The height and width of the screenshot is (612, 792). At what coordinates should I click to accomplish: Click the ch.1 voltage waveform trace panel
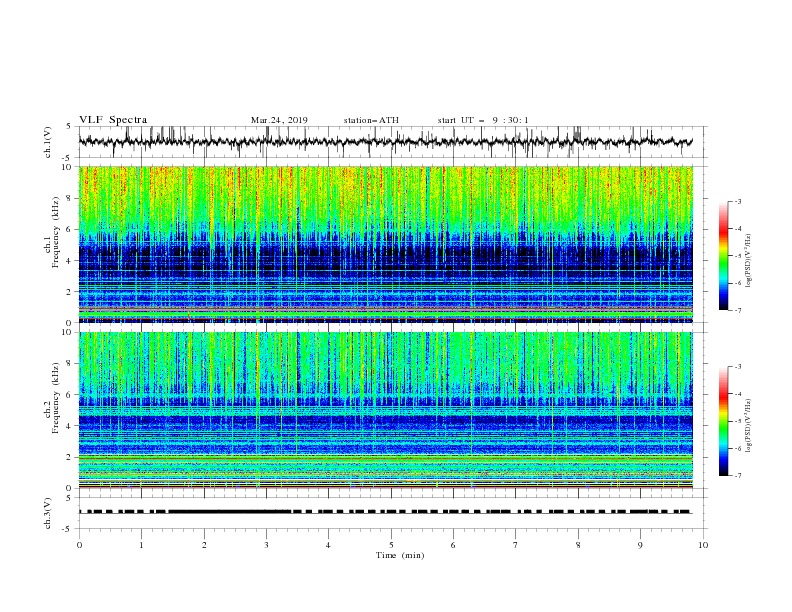[392, 142]
